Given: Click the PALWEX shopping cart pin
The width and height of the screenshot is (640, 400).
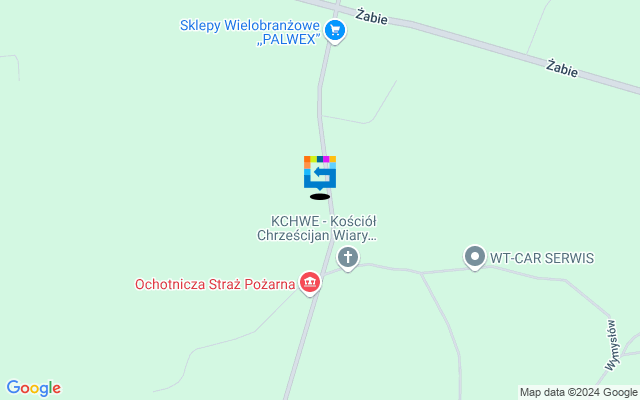Looking at the screenshot, I should [335, 32].
